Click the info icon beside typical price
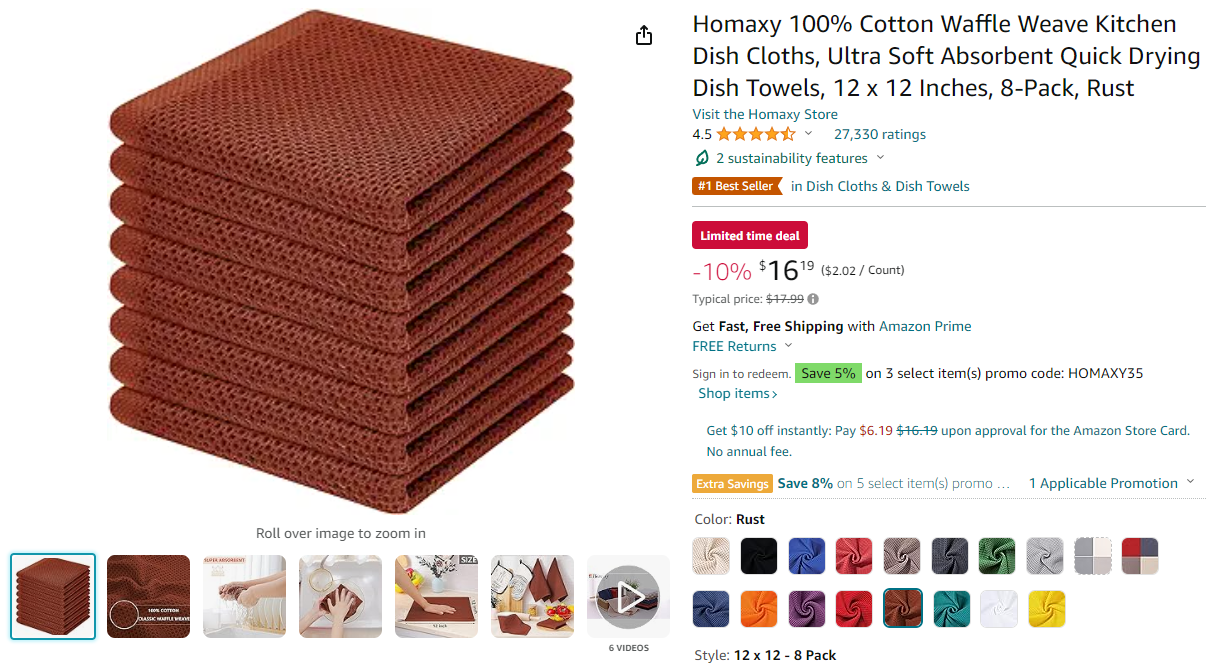 click(813, 299)
